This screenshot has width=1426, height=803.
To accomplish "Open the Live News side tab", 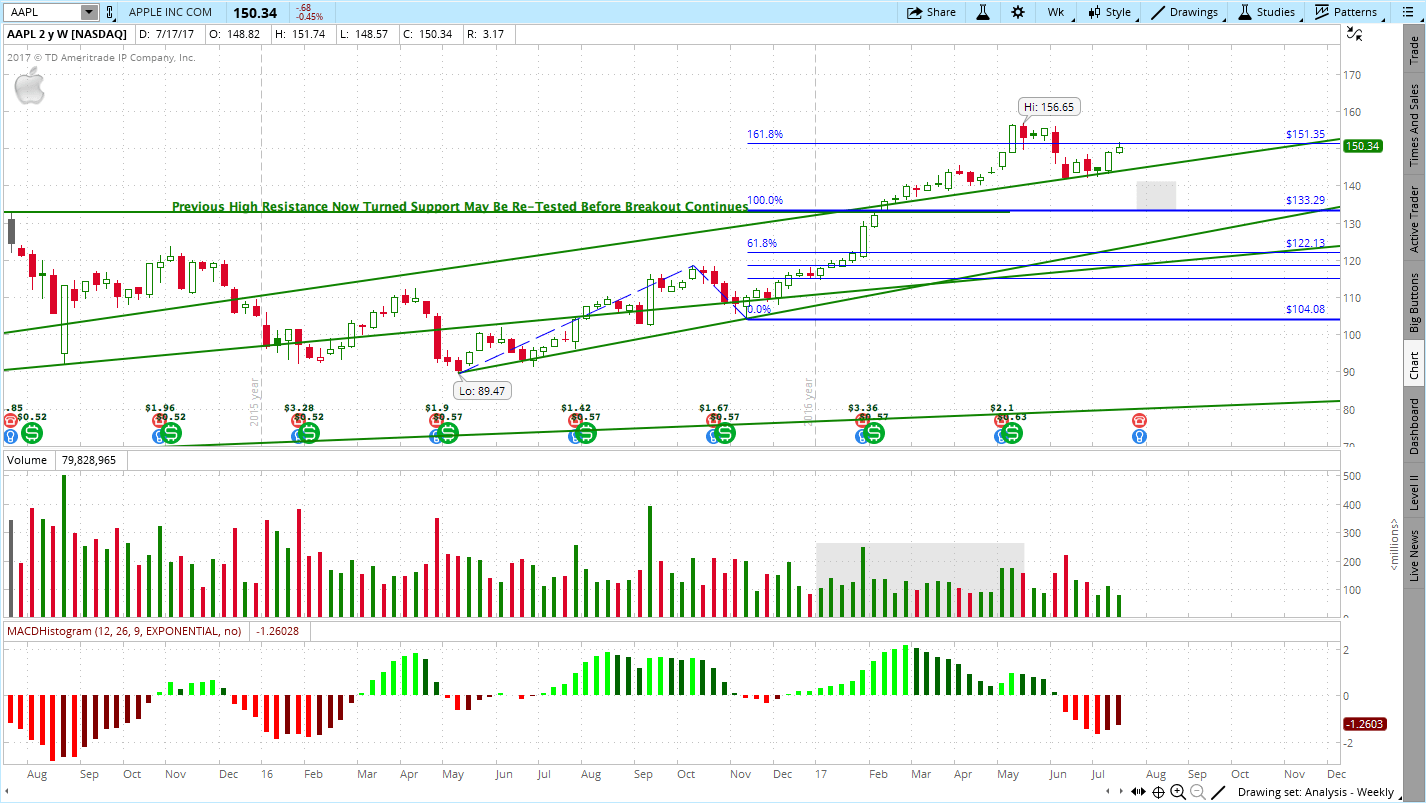I will [1414, 557].
